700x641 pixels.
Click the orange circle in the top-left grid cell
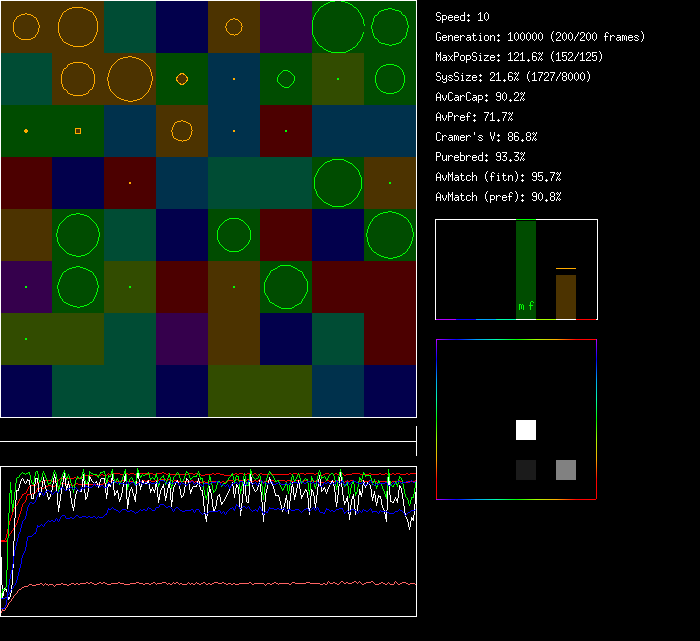coord(27,27)
